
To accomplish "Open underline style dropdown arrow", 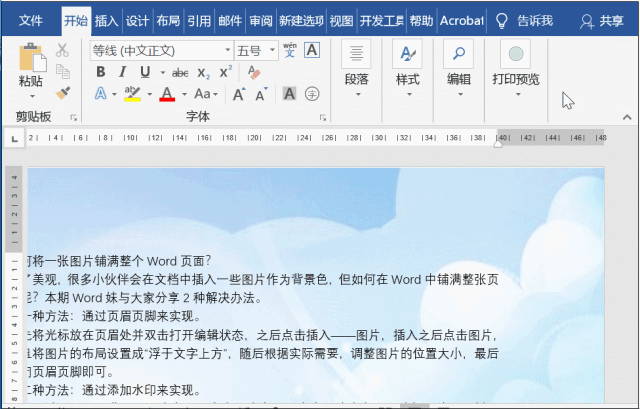I will point(162,73).
